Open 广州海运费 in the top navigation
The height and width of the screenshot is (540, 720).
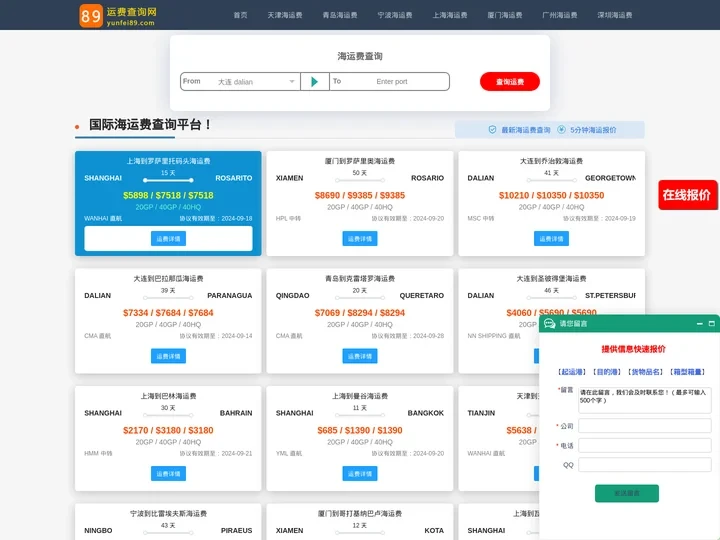560,15
